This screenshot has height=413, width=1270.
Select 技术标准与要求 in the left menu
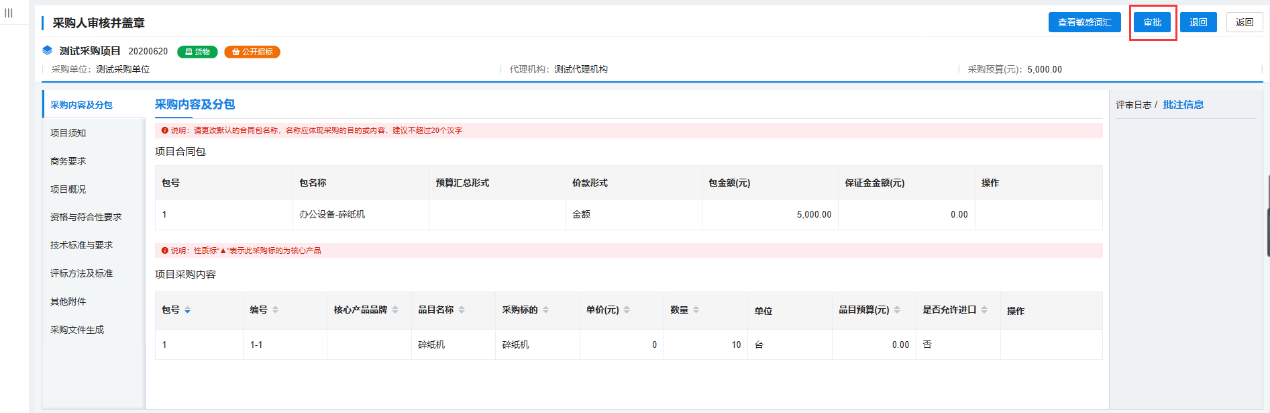point(81,245)
